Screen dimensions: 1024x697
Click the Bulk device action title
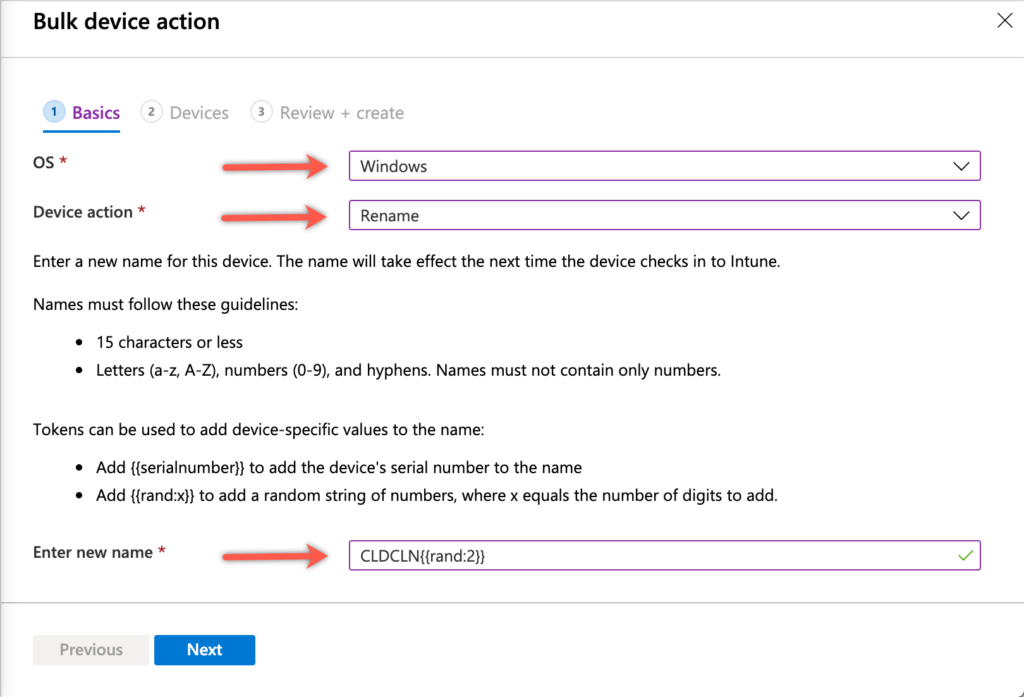tap(126, 21)
